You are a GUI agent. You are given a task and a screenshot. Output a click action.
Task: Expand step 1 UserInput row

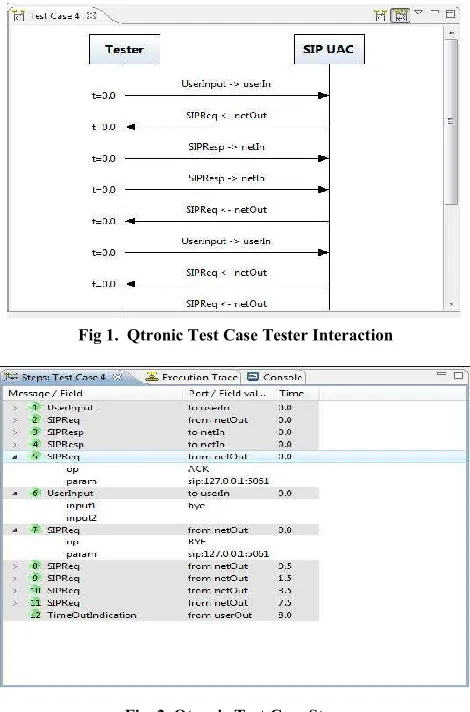click(x=15, y=408)
